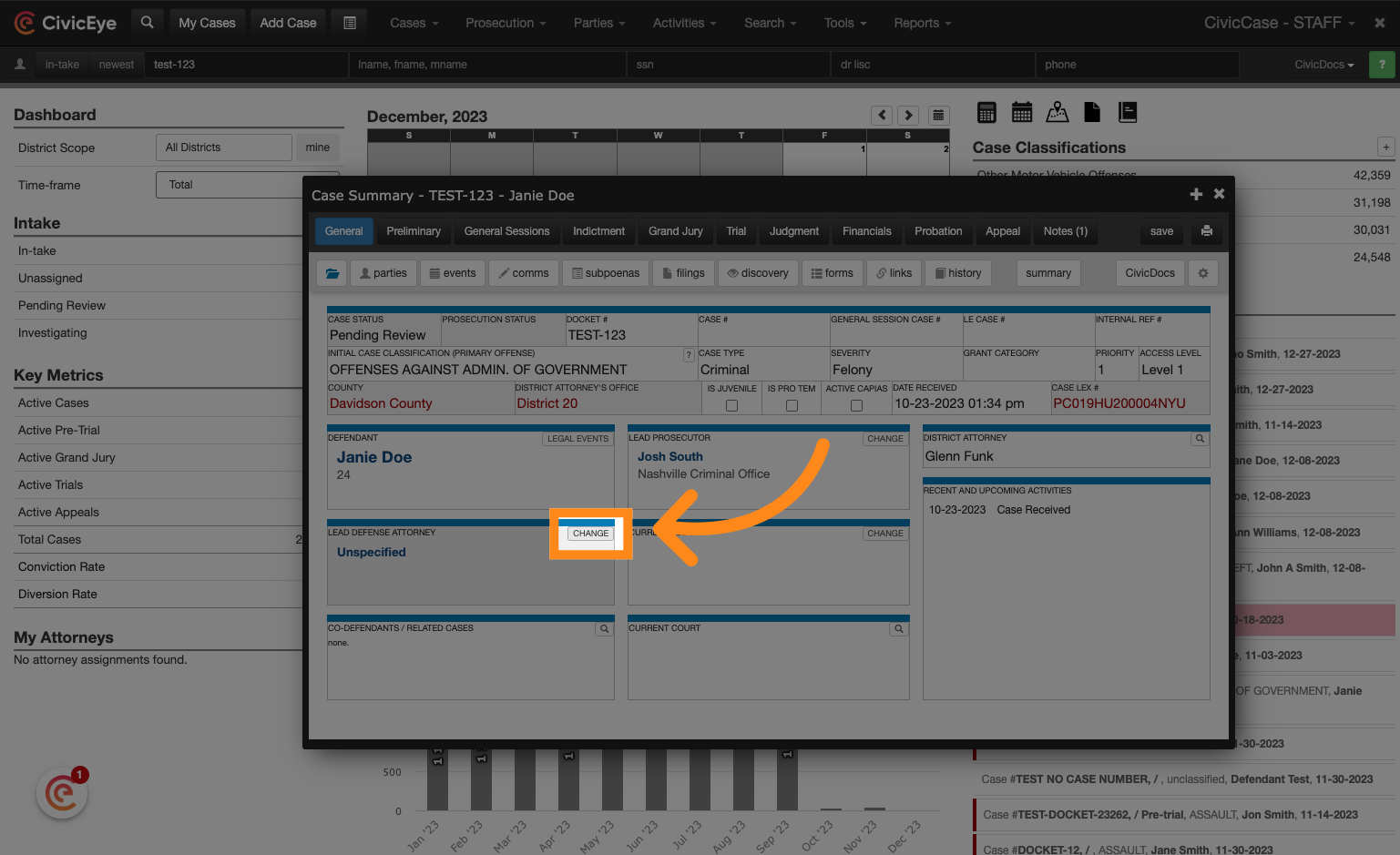Click the green help question mark button

(1382, 65)
